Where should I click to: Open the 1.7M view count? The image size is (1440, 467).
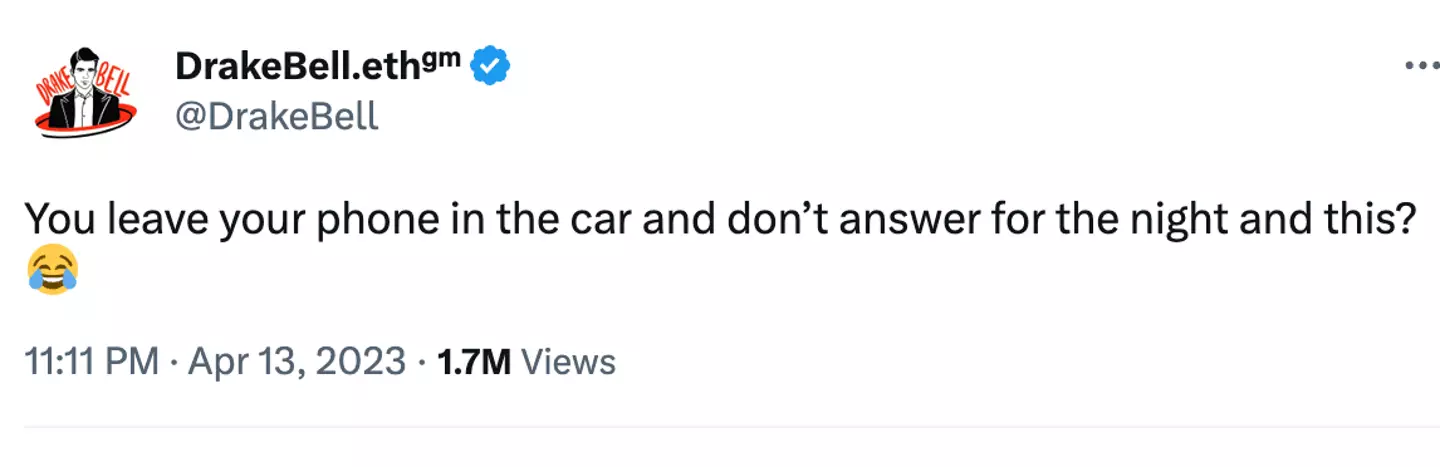point(475,361)
